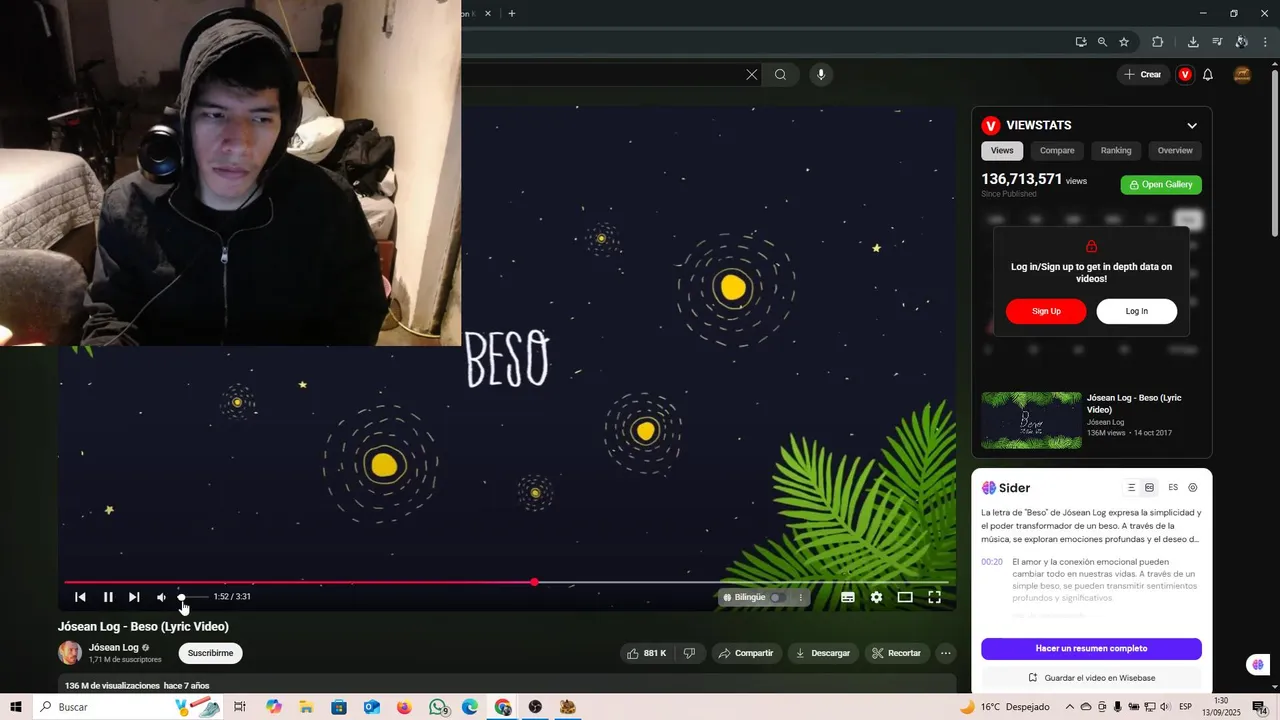1280x720 pixels.
Task: Open the YouTube account avatar menu
Action: (x=1243, y=74)
